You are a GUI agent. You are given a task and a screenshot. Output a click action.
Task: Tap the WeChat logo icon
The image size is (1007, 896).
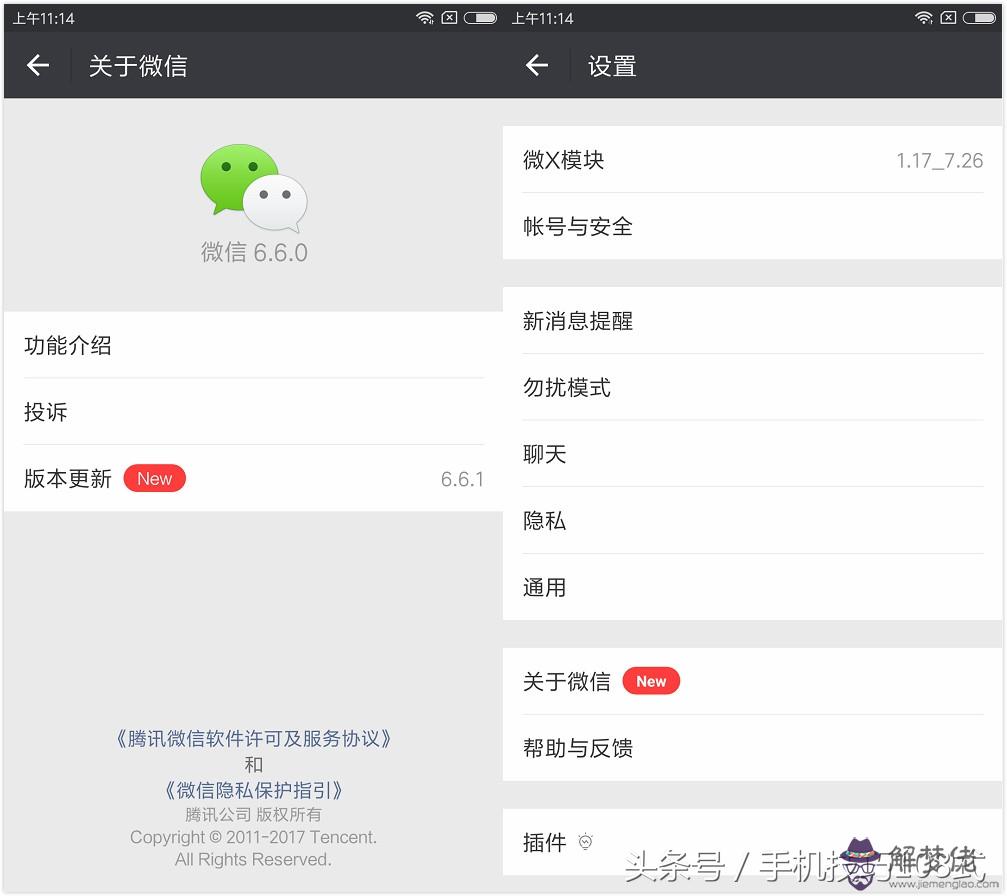(x=254, y=187)
